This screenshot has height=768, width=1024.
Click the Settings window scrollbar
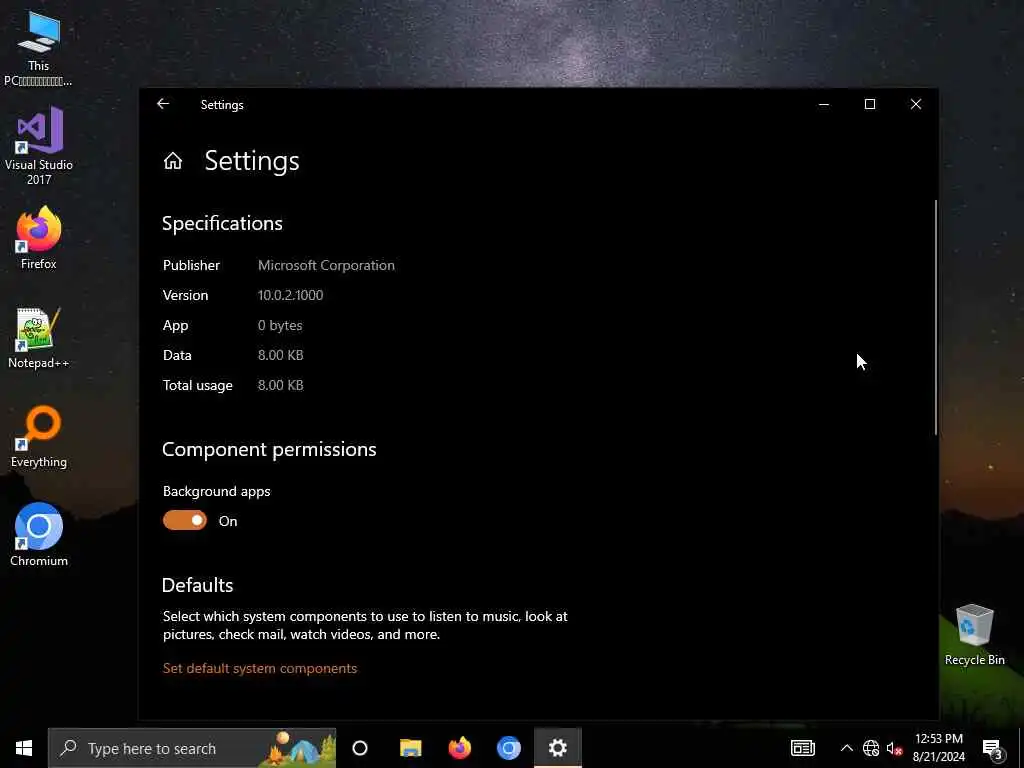point(935,317)
